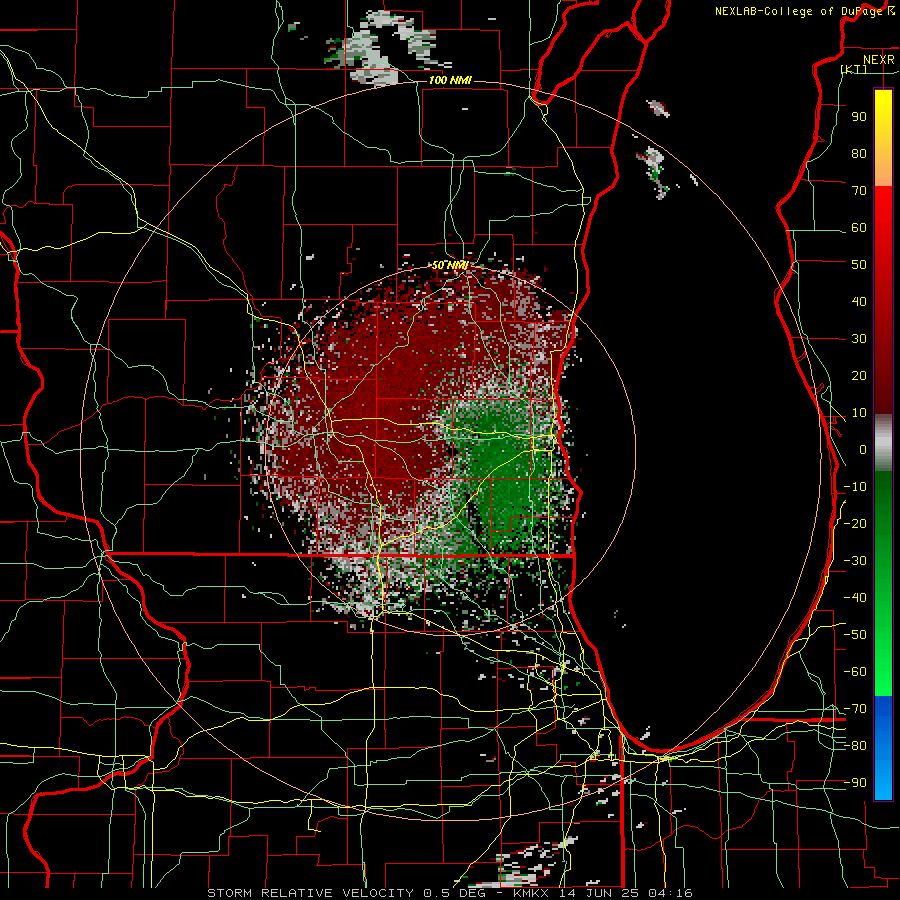Screen dimensions: 900x900
Task: Click the -10 knot scale label
Action: pos(855,487)
